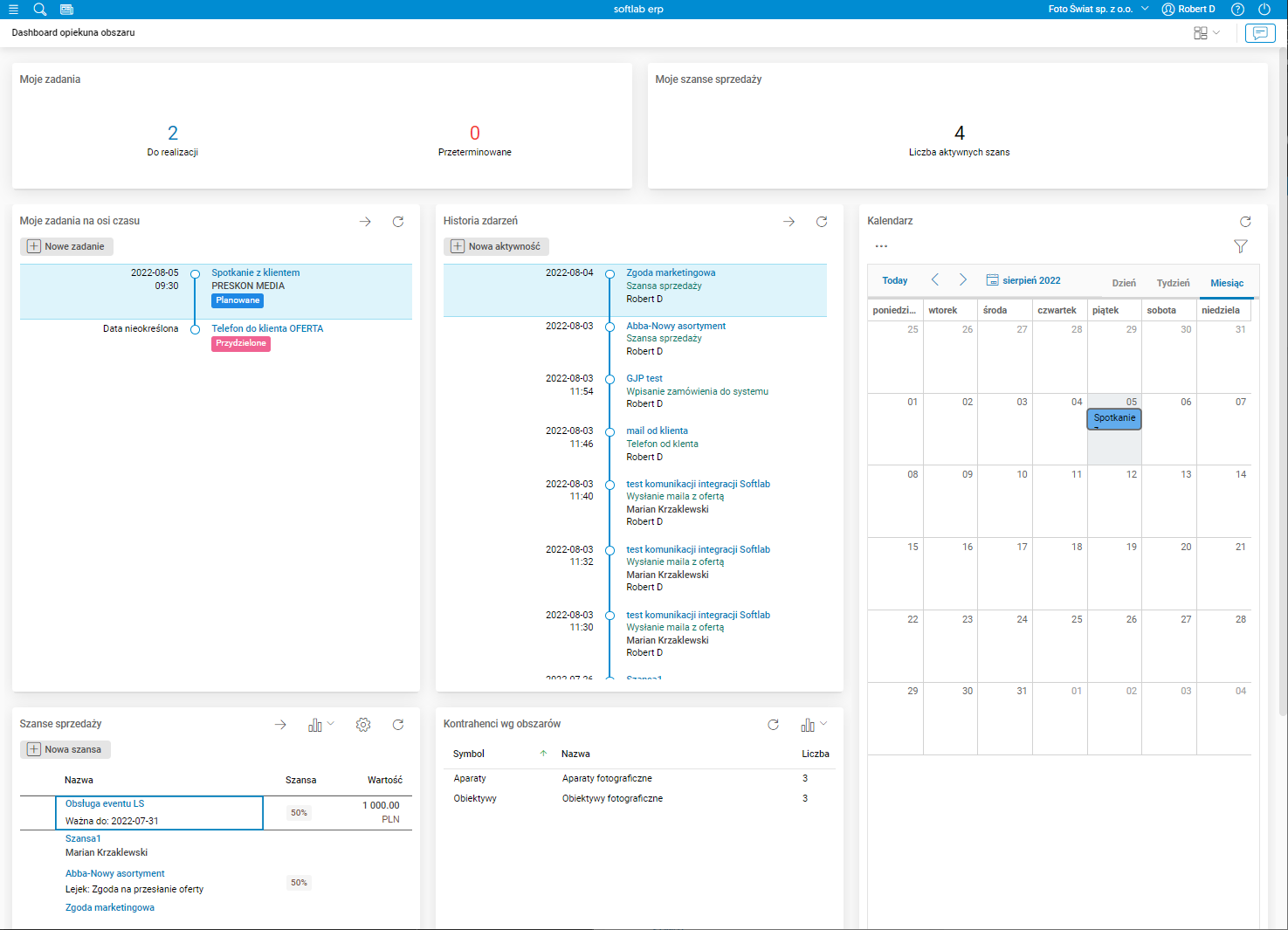Open Abba-Nowy asortyment in Szanse sprzedaży list
This screenshot has width=1288, height=930.
[115, 873]
